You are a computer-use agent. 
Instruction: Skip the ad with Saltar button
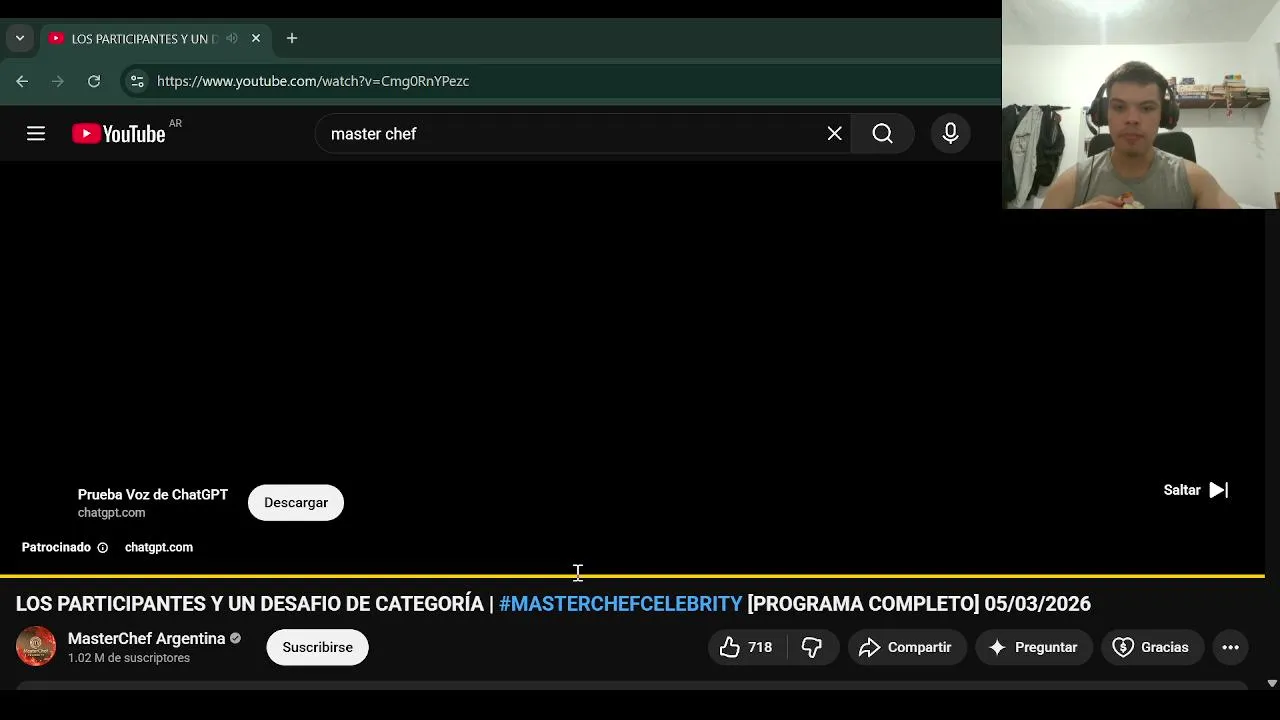click(1196, 490)
